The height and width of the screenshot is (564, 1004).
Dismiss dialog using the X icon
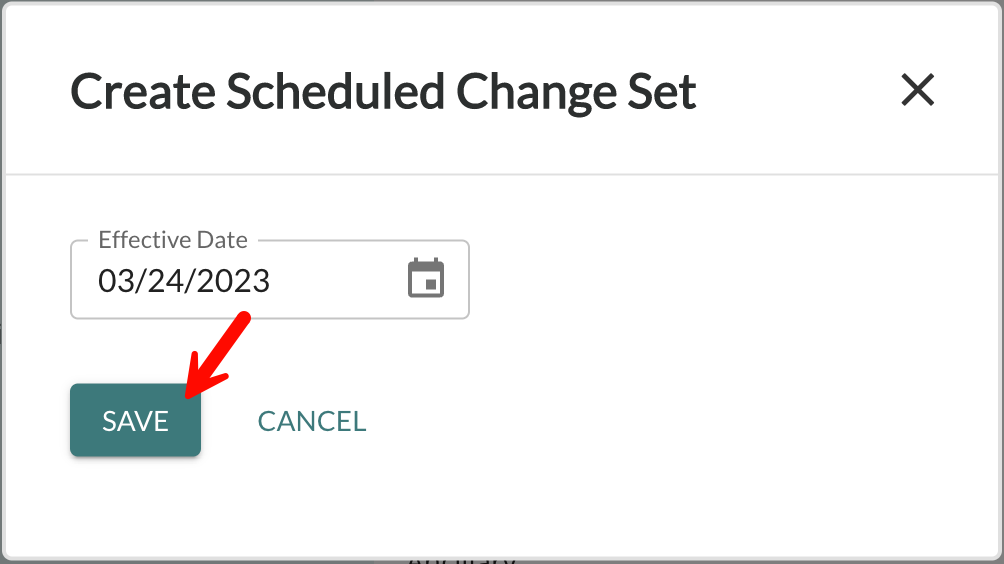pos(918,90)
